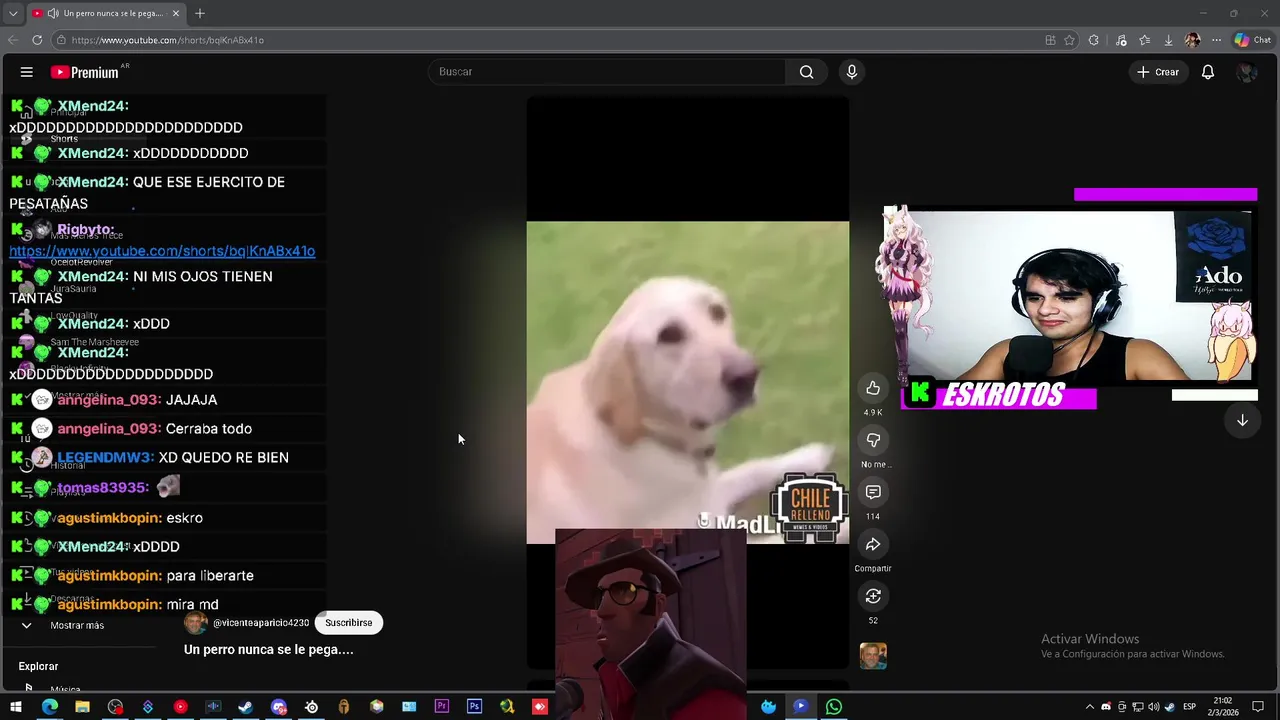The image size is (1280, 720).
Task: Start voice search with the microphone
Action: coord(852,72)
